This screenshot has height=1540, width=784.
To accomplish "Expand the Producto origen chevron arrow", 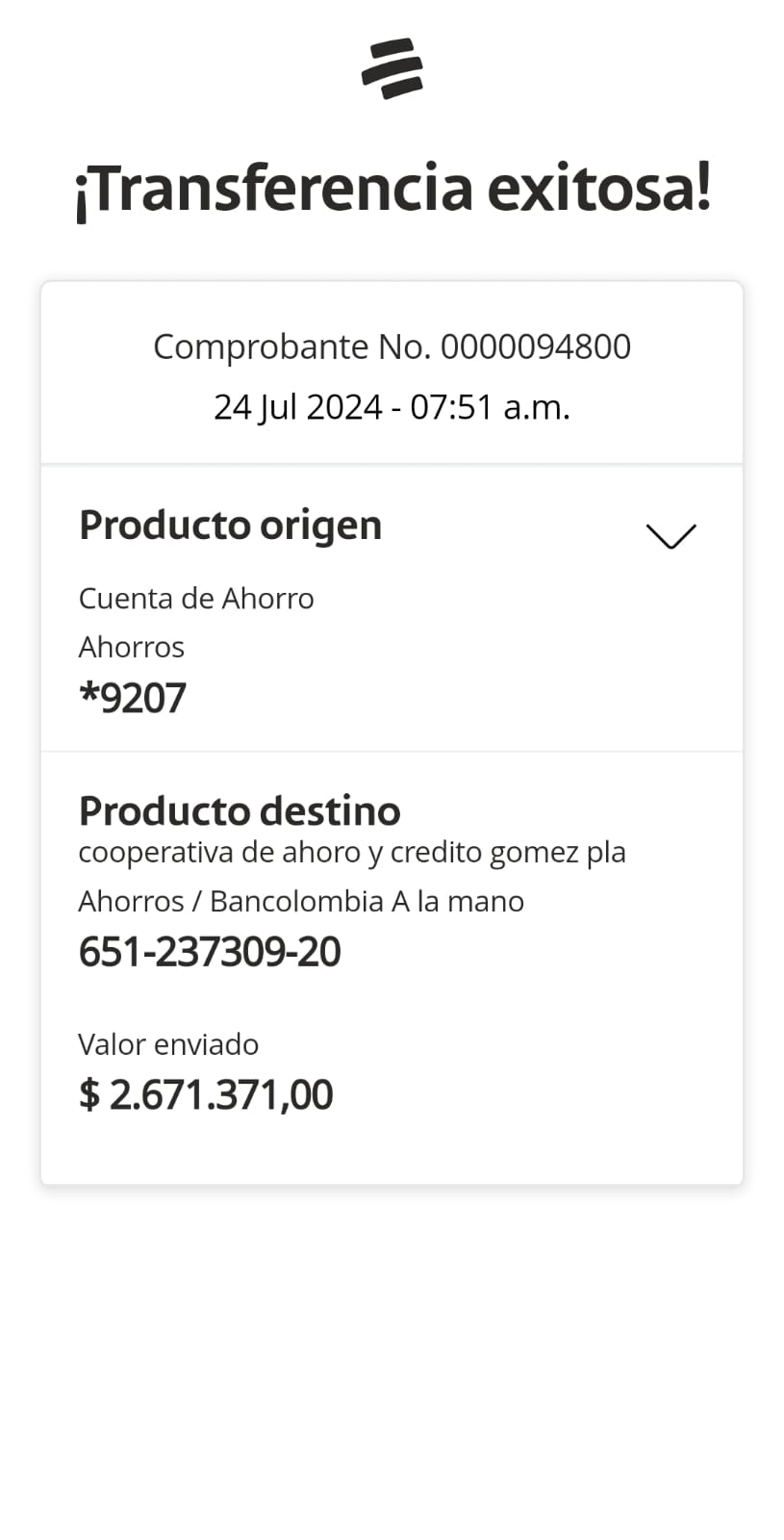I will tap(670, 536).
